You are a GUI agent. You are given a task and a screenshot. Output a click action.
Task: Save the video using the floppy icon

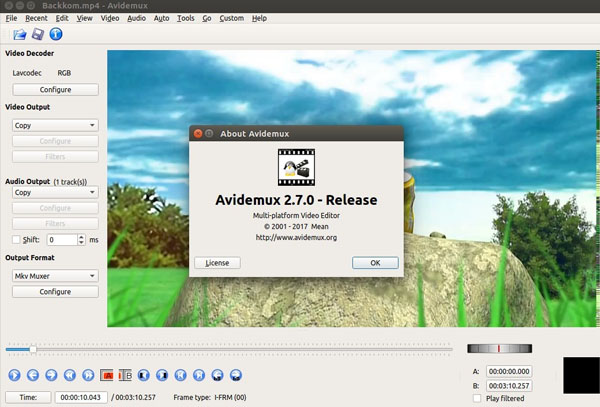click(38, 34)
